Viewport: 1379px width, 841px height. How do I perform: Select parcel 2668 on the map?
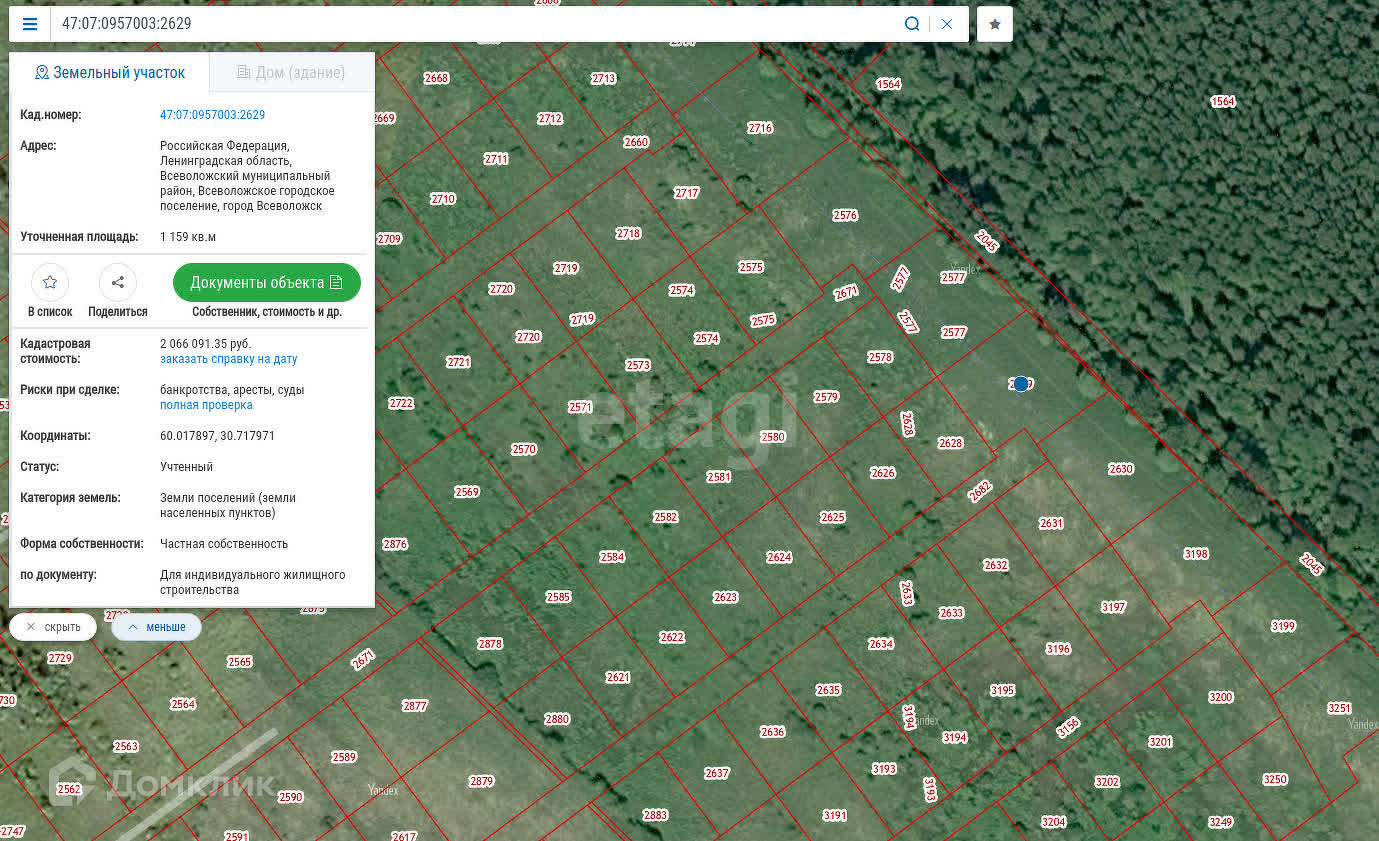click(x=437, y=78)
